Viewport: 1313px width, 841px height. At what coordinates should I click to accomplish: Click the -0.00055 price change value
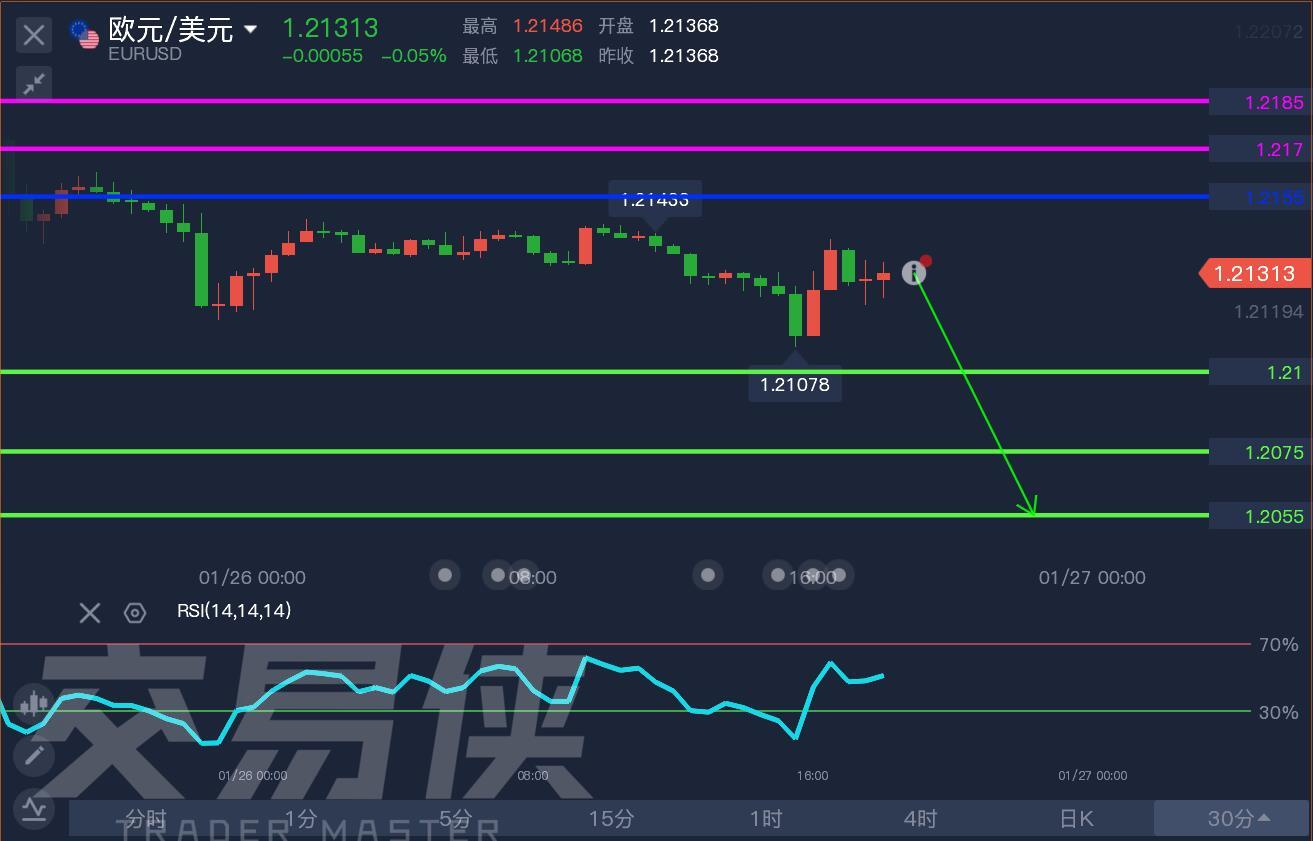pos(322,56)
